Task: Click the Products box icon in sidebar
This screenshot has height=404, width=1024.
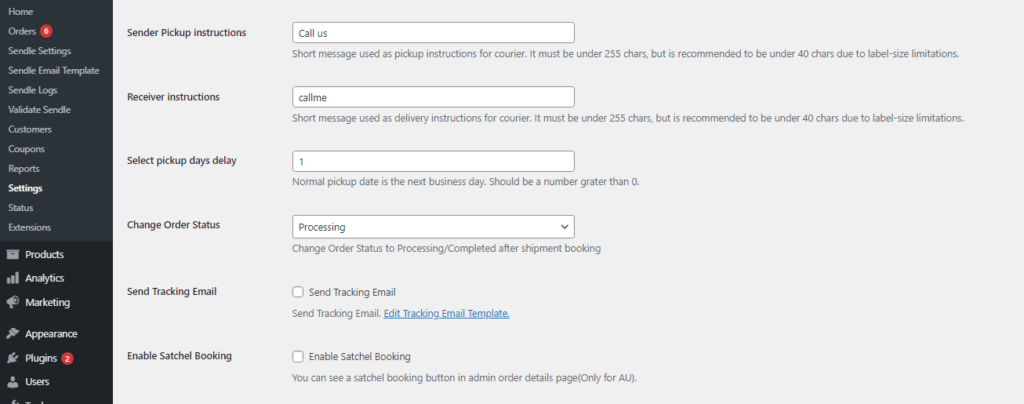Action: coord(13,254)
